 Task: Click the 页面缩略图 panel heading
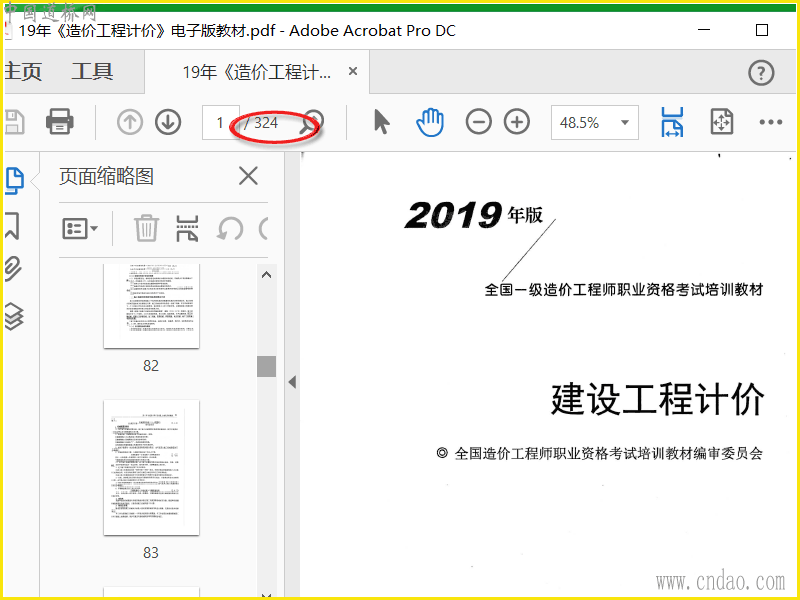click(x=106, y=177)
